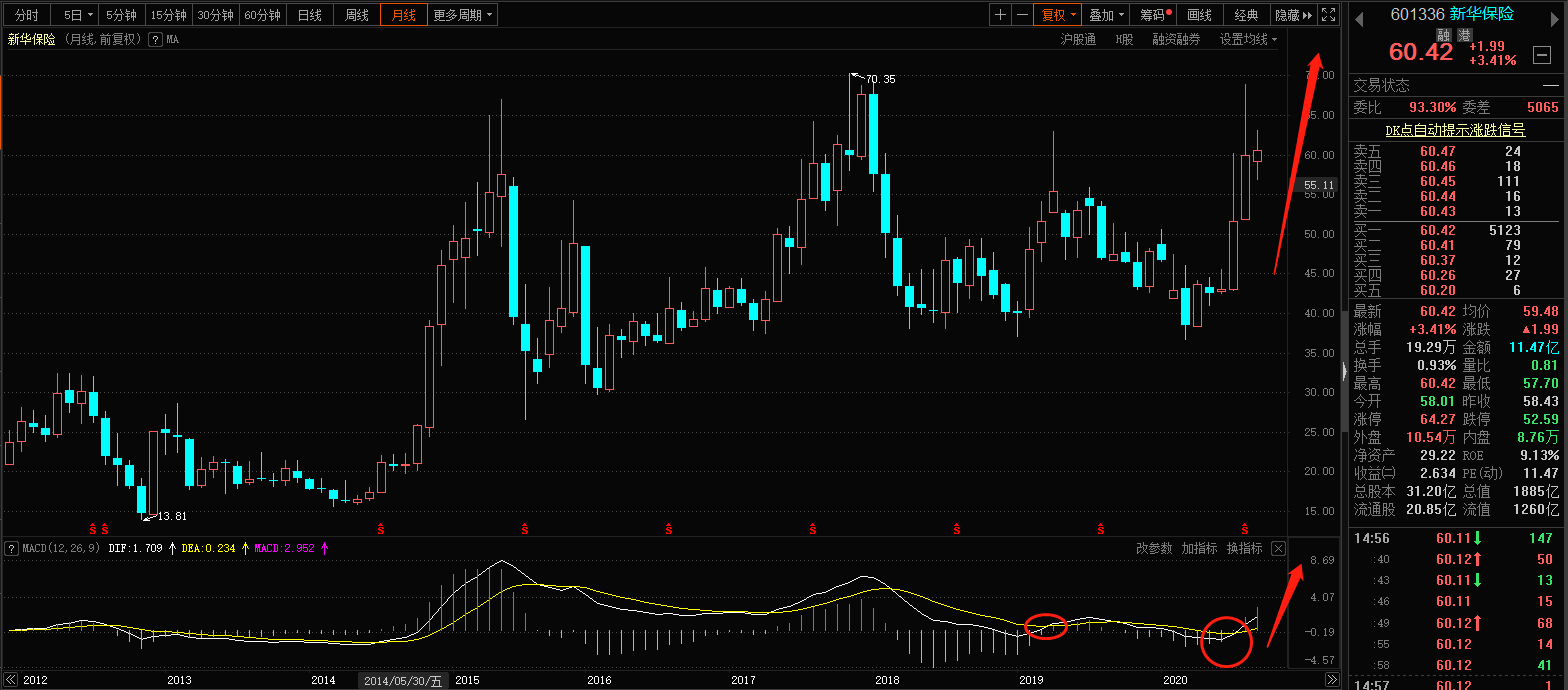Switch to the 日线 period tab
This screenshot has height=690, width=1568.
pos(310,15)
